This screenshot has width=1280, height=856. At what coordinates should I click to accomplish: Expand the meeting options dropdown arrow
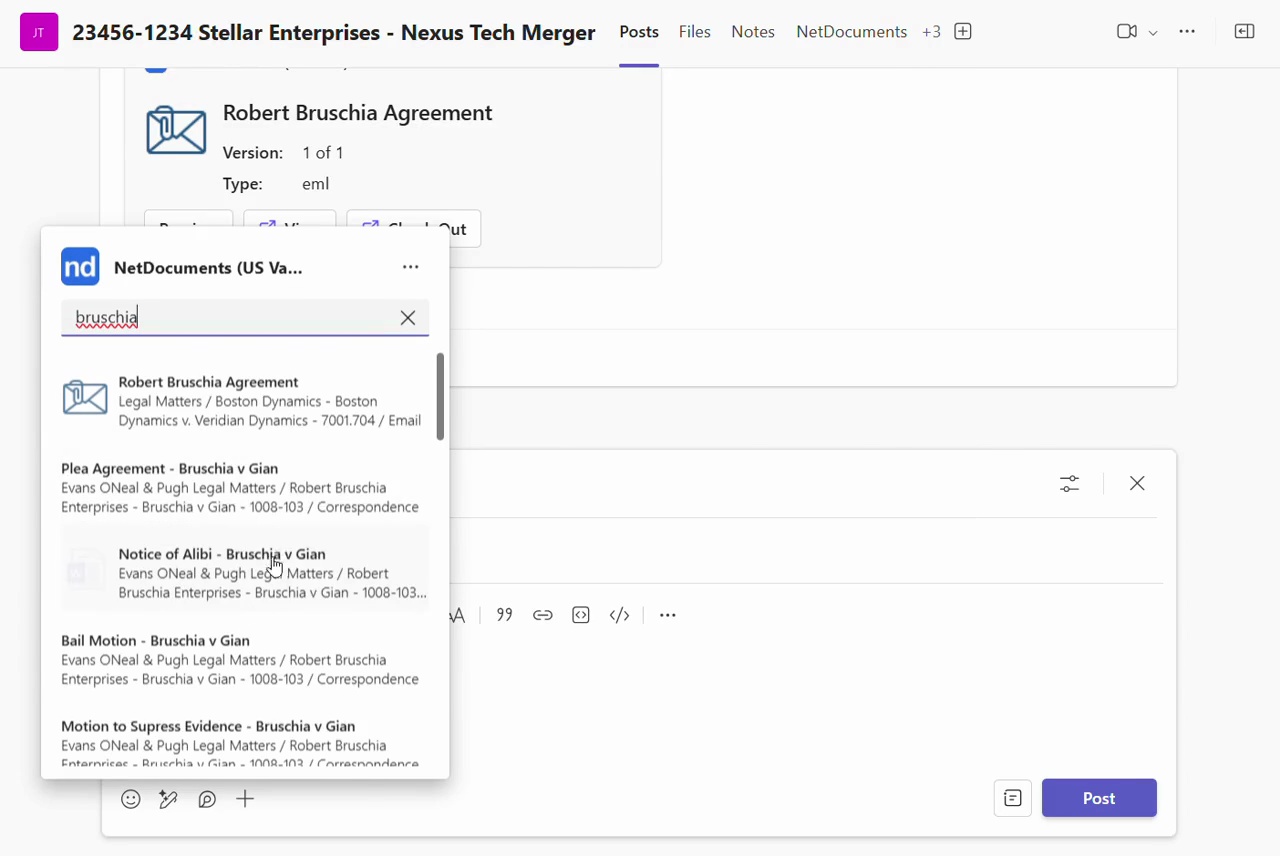[x=1153, y=33]
